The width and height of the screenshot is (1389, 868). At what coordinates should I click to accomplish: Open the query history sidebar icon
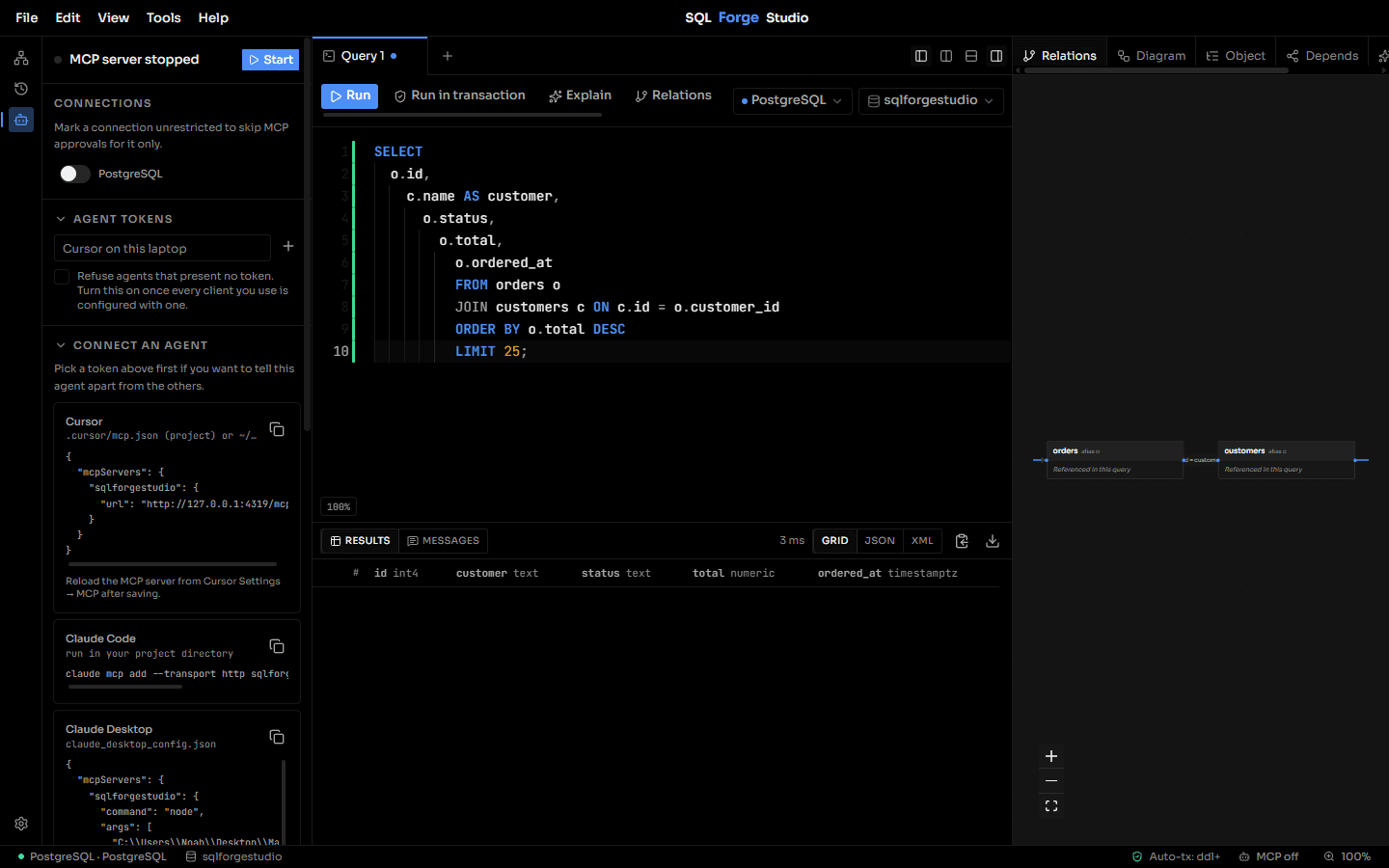tap(21, 89)
